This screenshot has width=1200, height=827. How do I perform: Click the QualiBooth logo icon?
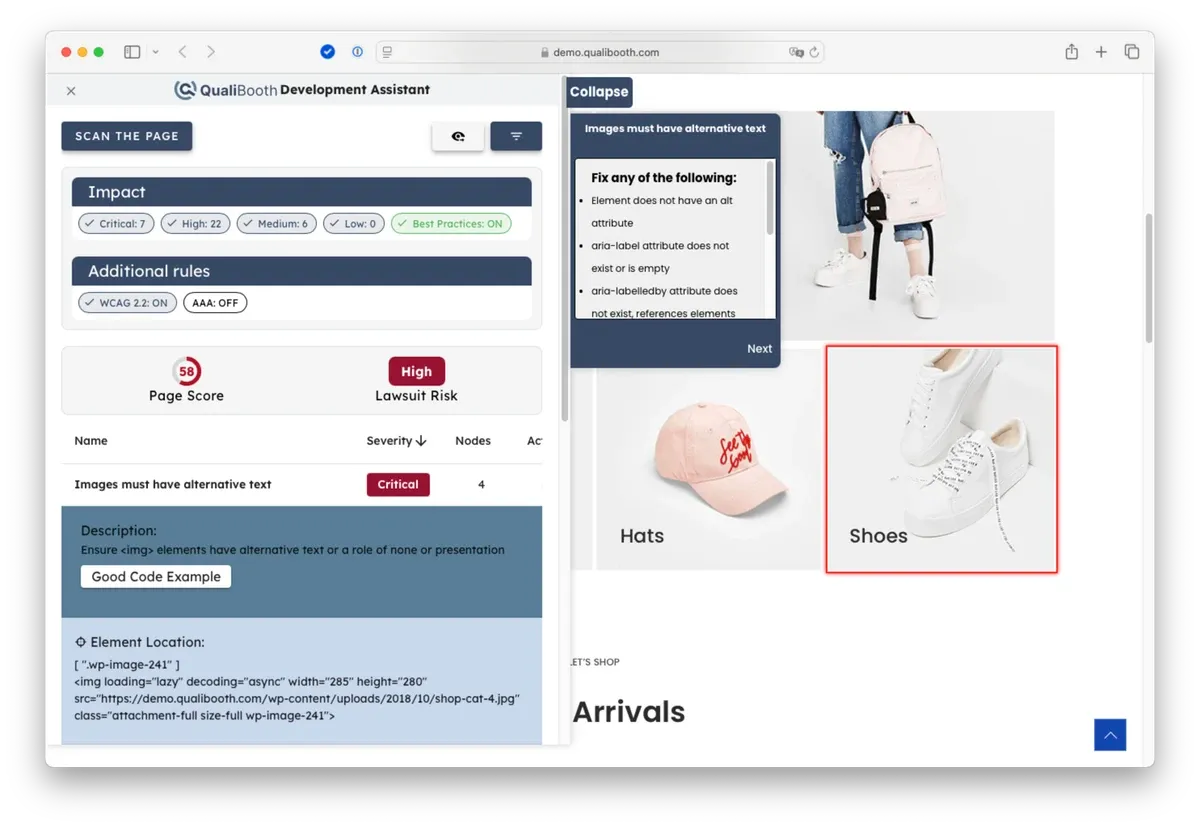[x=185, y=90]
